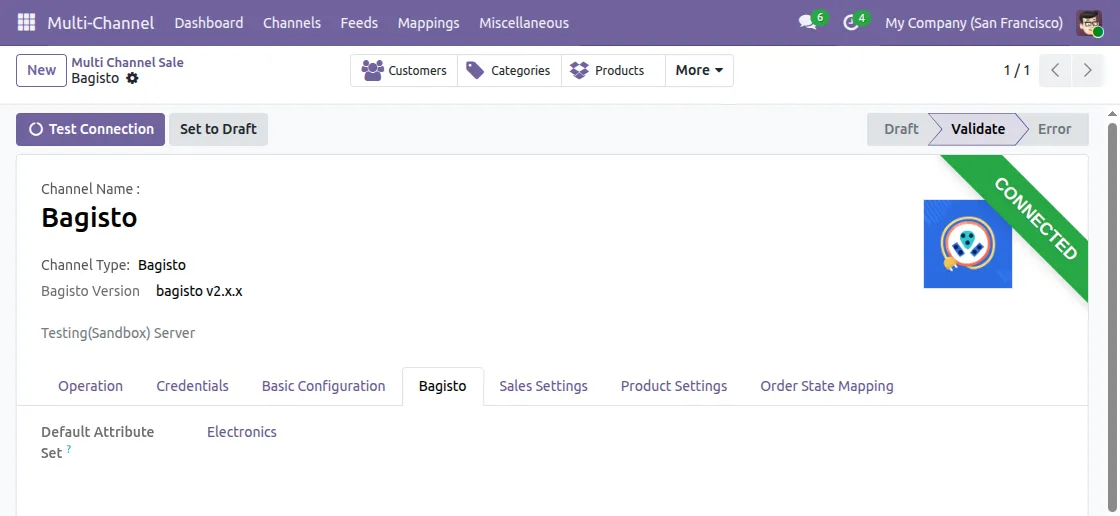This screenshot has width=1120, height=516.
Task: Click the 1 / 1 pager counter
Action: (1016, 70)
